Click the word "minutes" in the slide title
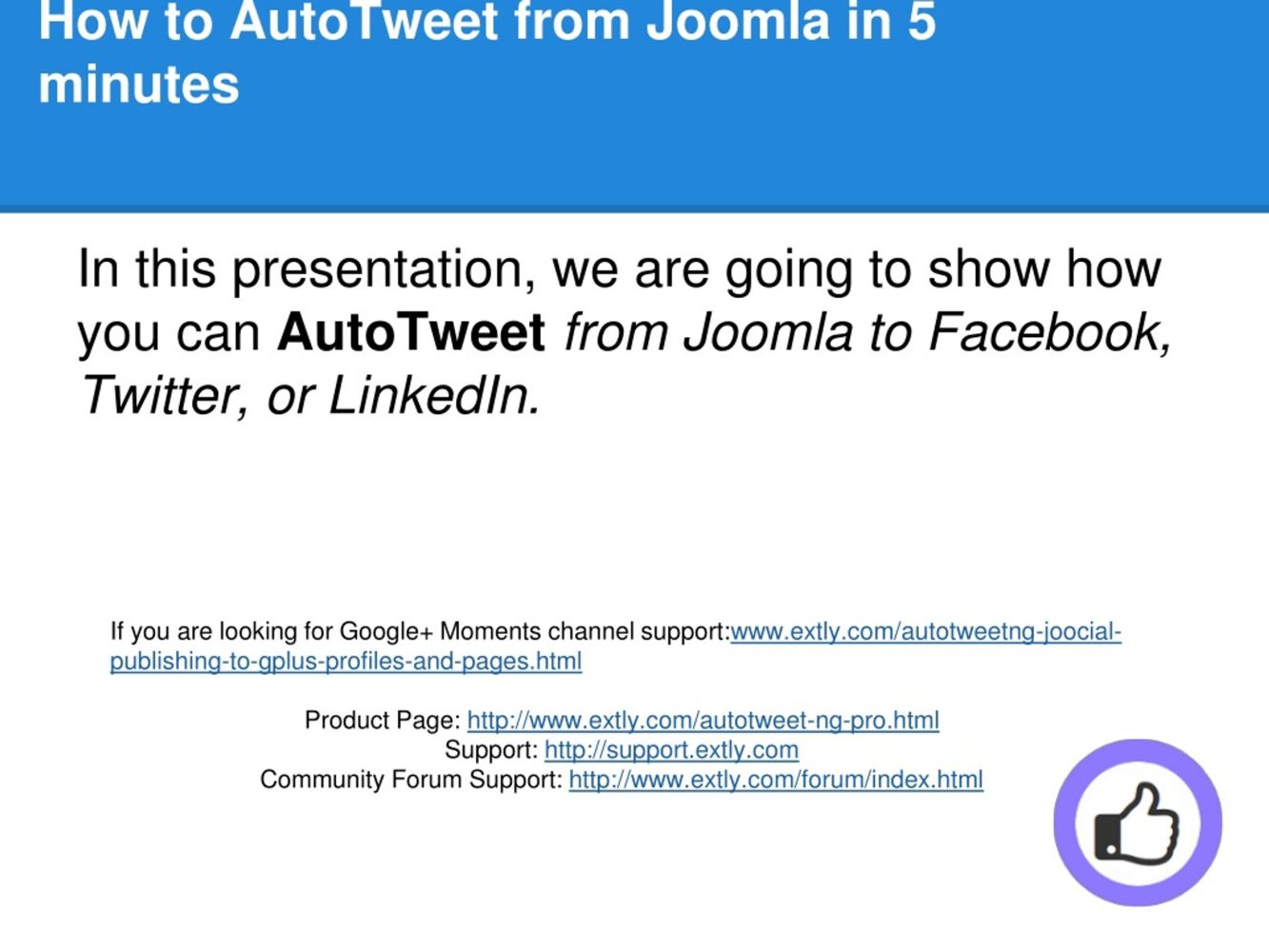This screenshot has width=1269, height=952. click(139, 84)
